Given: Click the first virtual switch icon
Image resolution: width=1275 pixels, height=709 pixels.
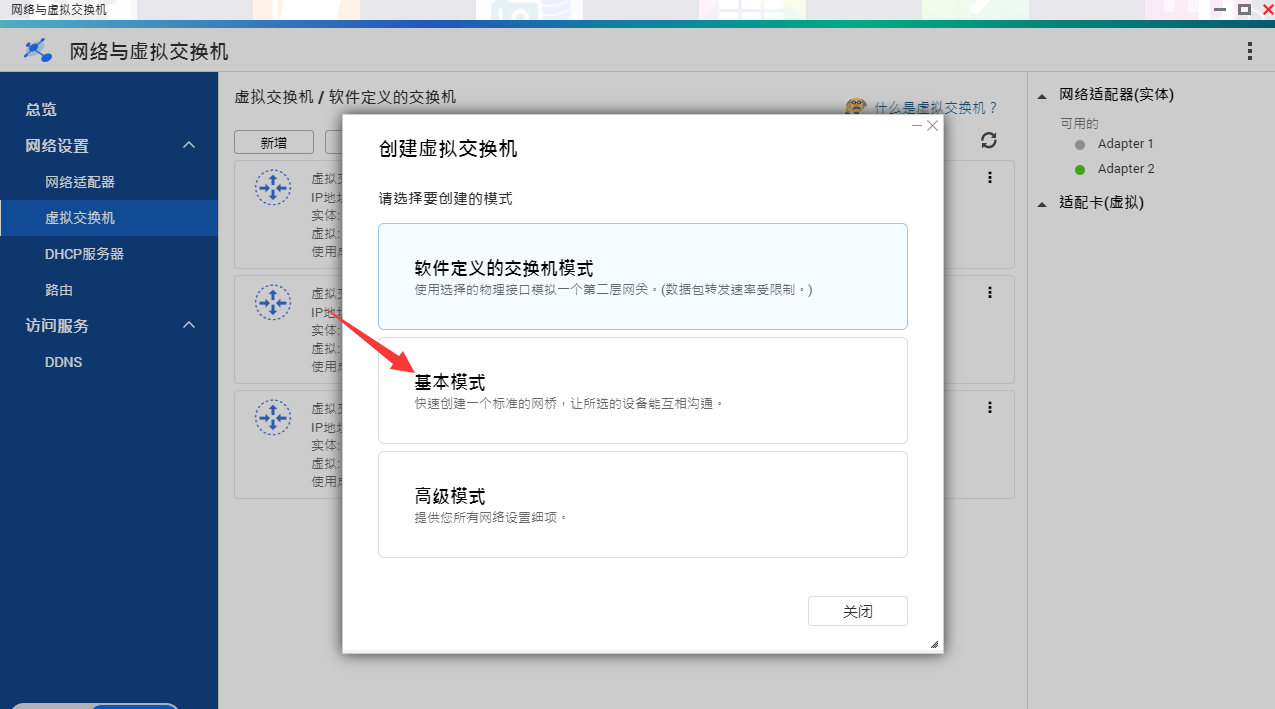Looking at the screenshot, I should point(273,187).
